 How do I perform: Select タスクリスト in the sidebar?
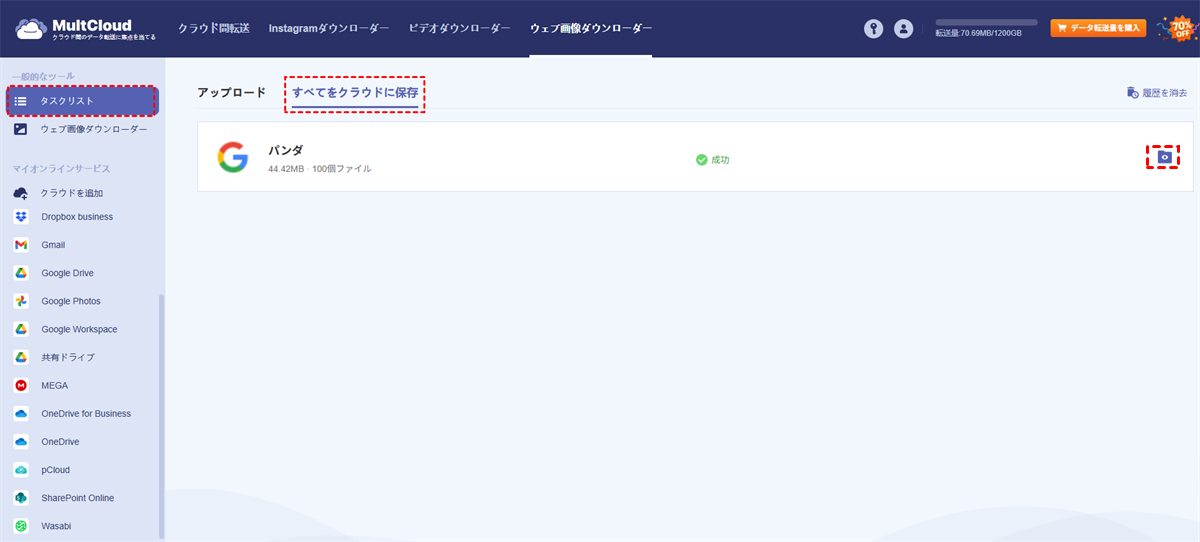pos(82,101)
